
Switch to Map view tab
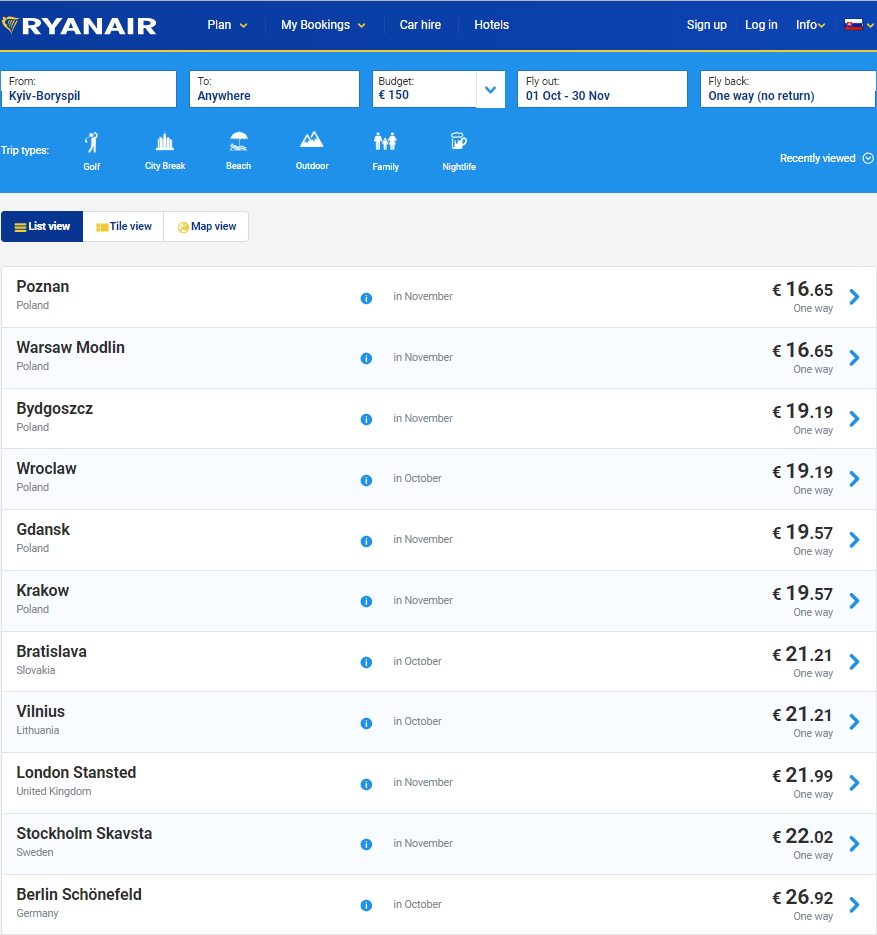point(206,227)
